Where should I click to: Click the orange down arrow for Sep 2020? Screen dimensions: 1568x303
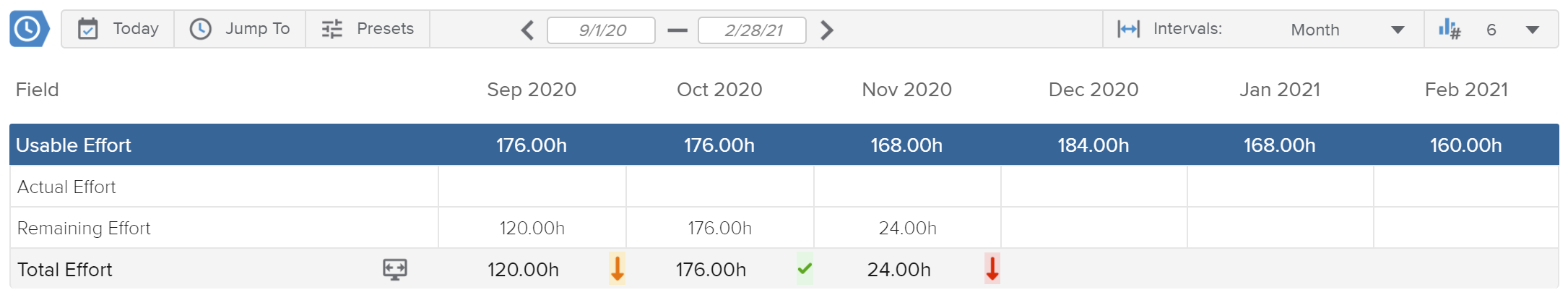[x=617, y=269]
